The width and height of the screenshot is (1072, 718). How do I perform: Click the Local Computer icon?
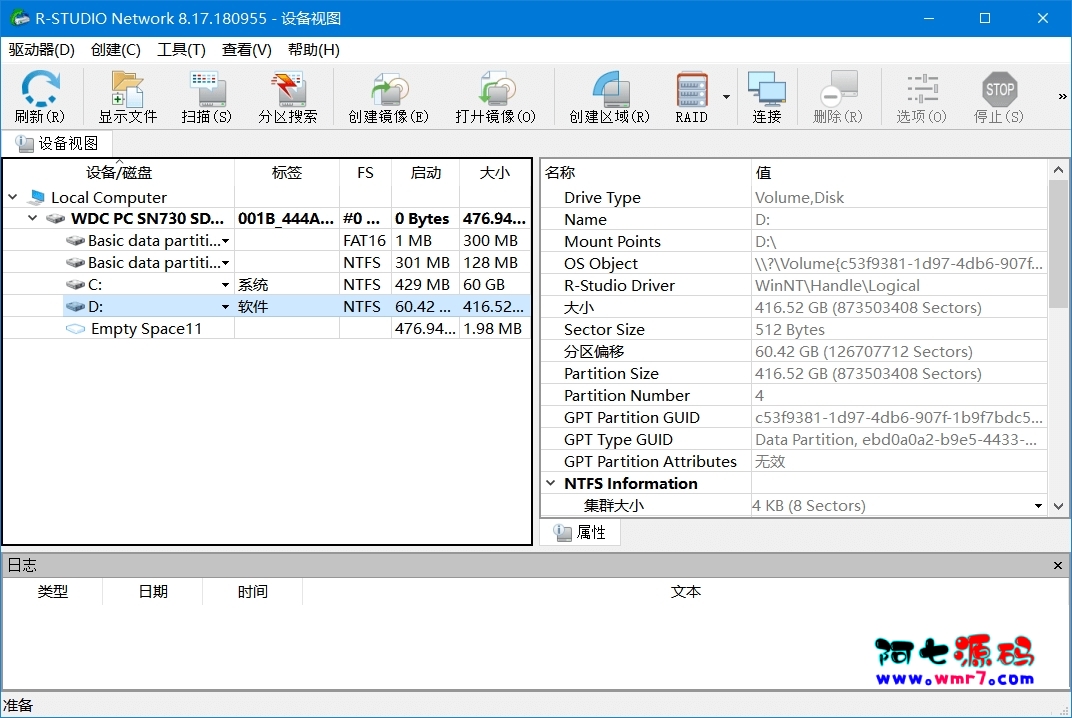(x=36, y=198)
